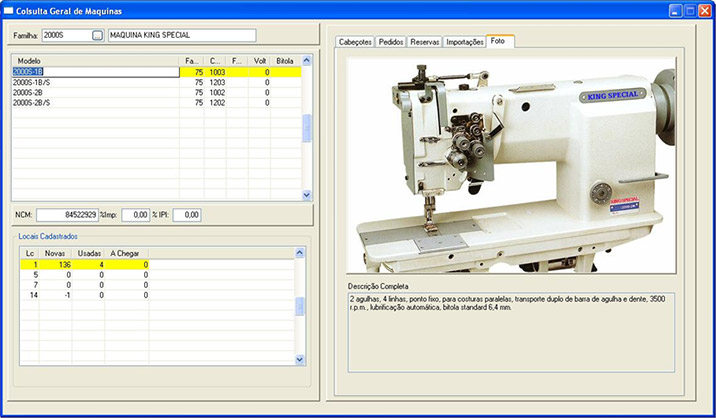Click the Família code field
The image size is (716, 418).
[67, 35]
